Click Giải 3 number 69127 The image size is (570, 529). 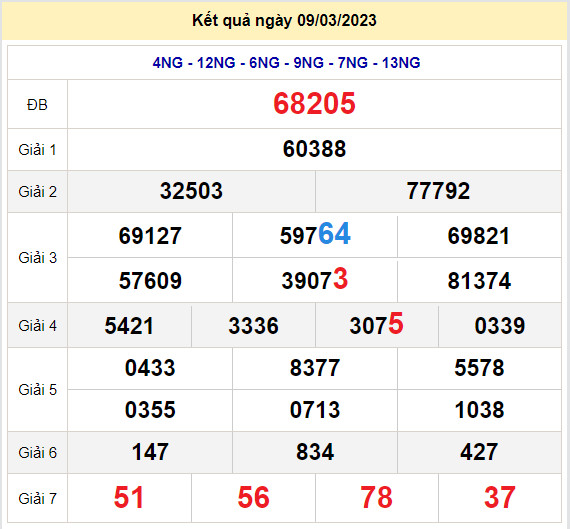[x=150, y=236]
